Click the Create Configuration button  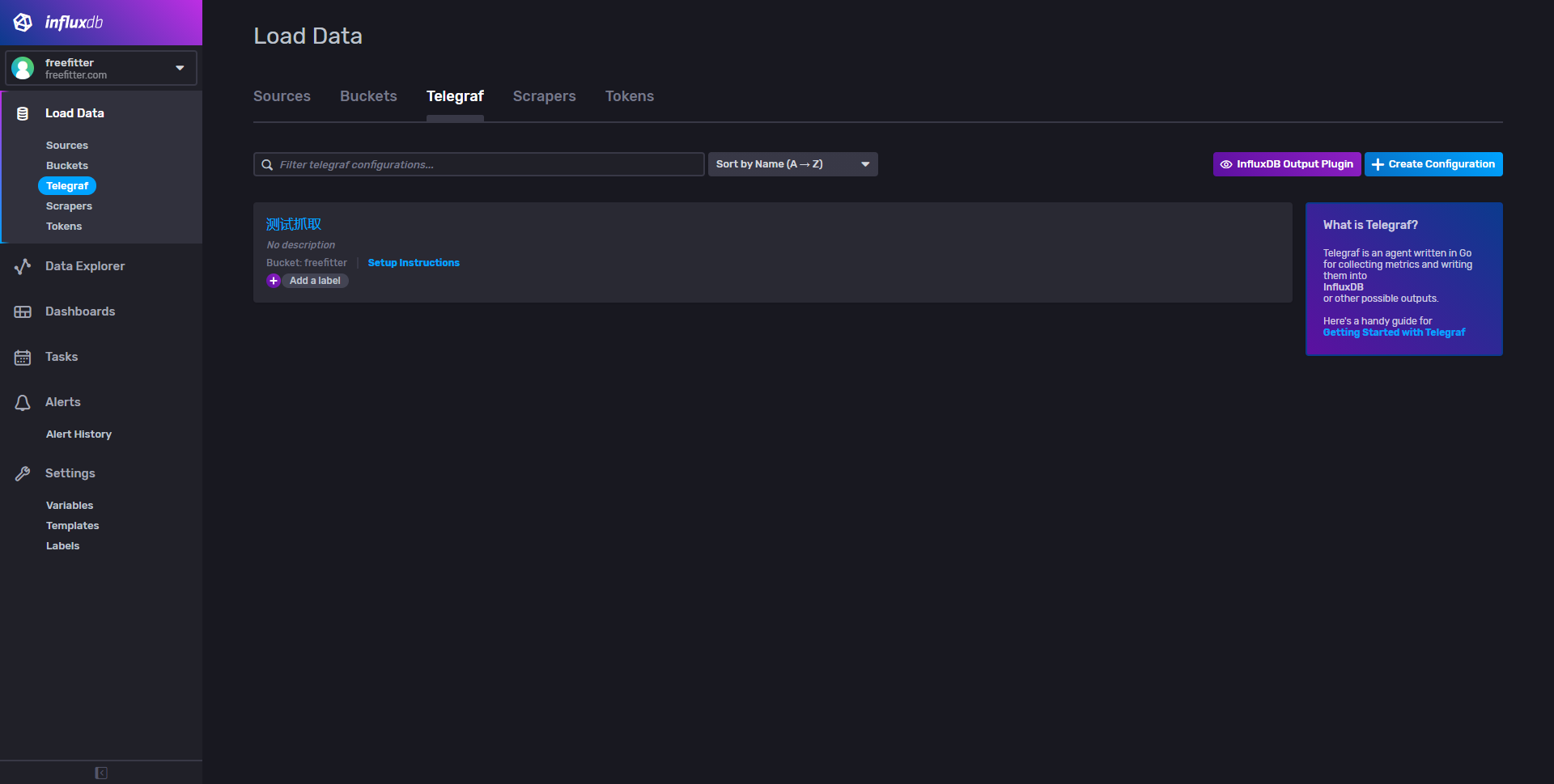1433,164
